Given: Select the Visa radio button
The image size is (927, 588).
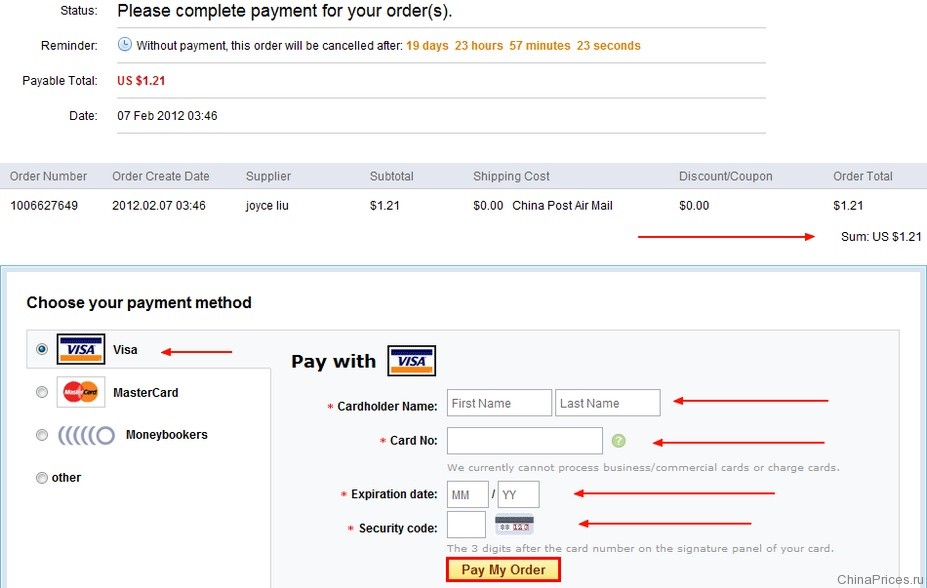Looking at the screenshot, I should 41,350.
